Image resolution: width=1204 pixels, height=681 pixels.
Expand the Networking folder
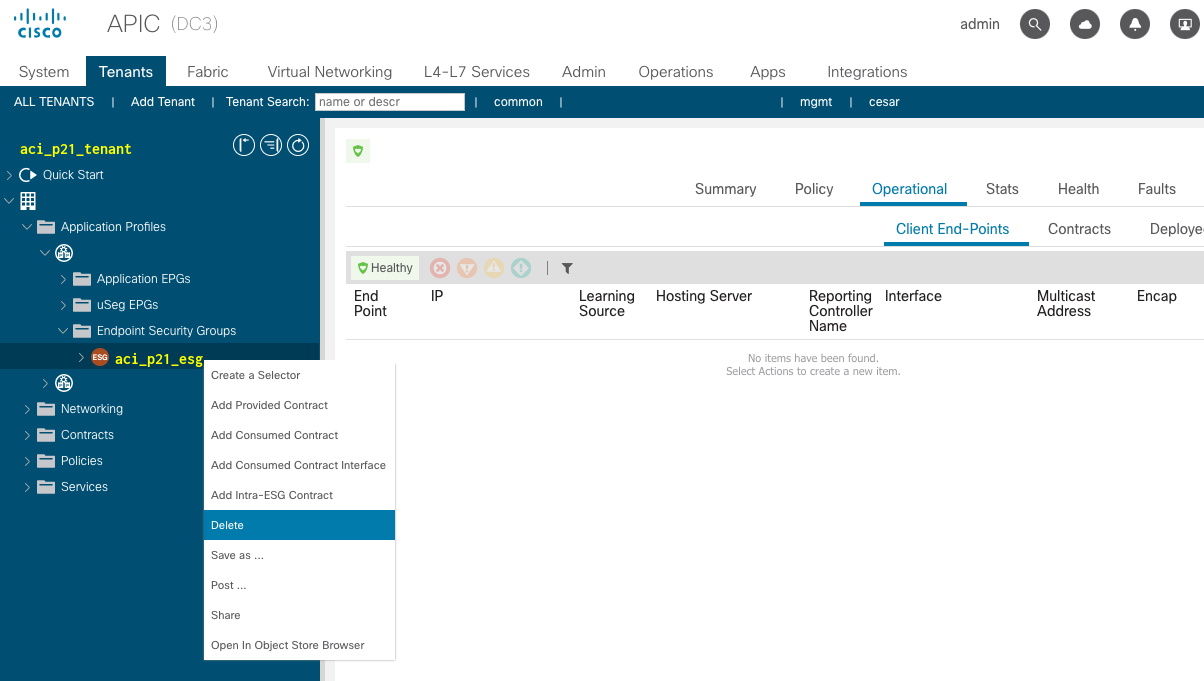point(27,409)
